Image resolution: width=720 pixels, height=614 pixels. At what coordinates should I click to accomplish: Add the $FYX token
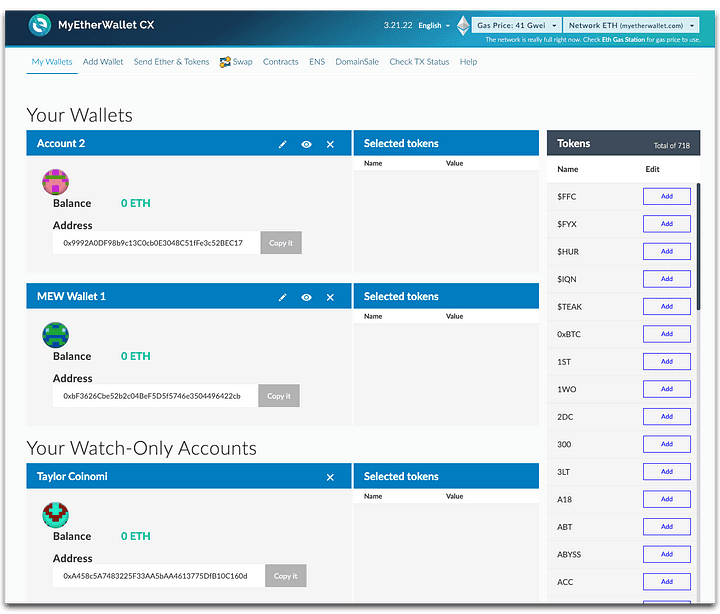(667, 224)
